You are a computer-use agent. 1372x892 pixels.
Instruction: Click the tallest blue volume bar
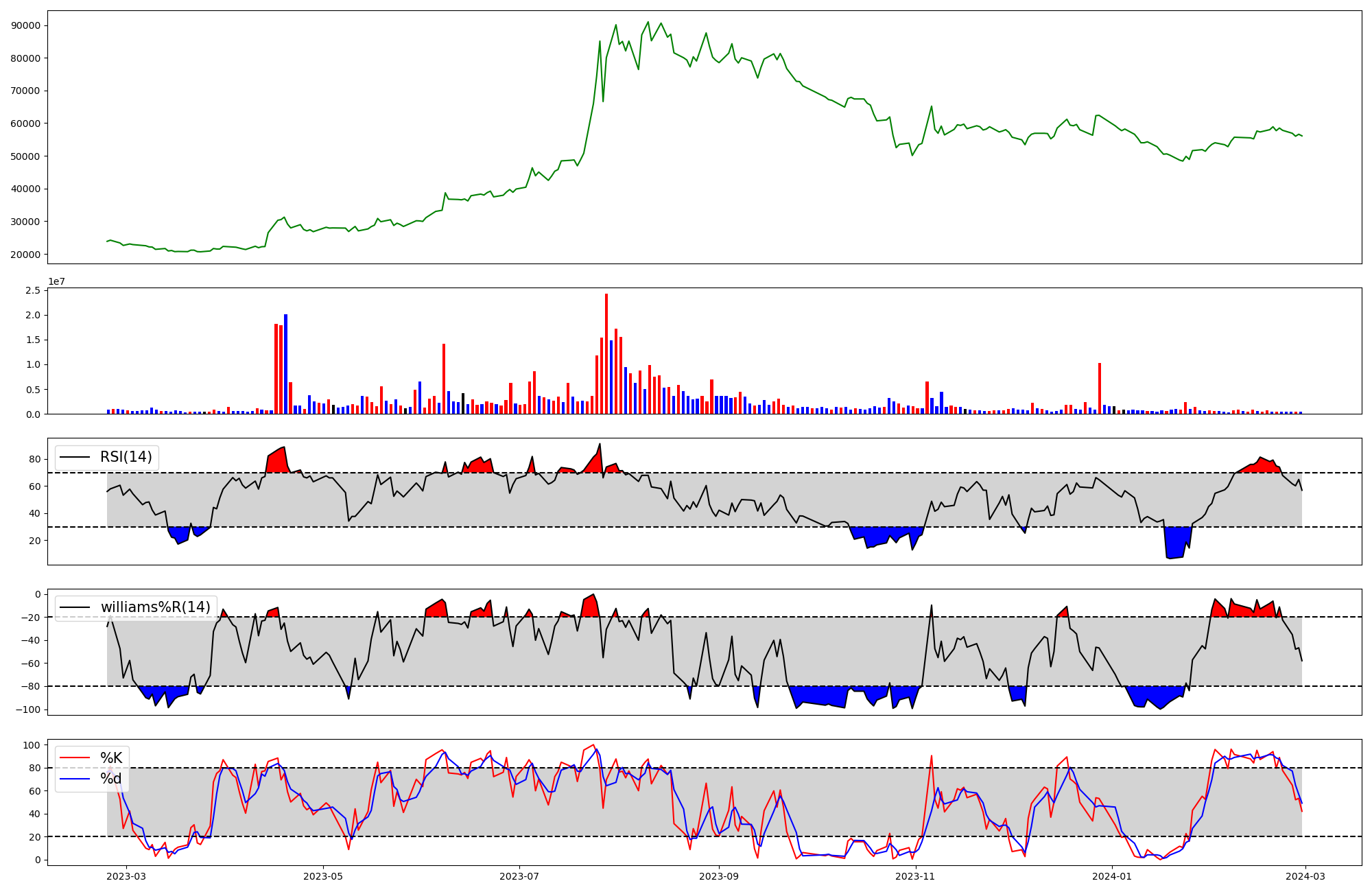coord(286,364)
